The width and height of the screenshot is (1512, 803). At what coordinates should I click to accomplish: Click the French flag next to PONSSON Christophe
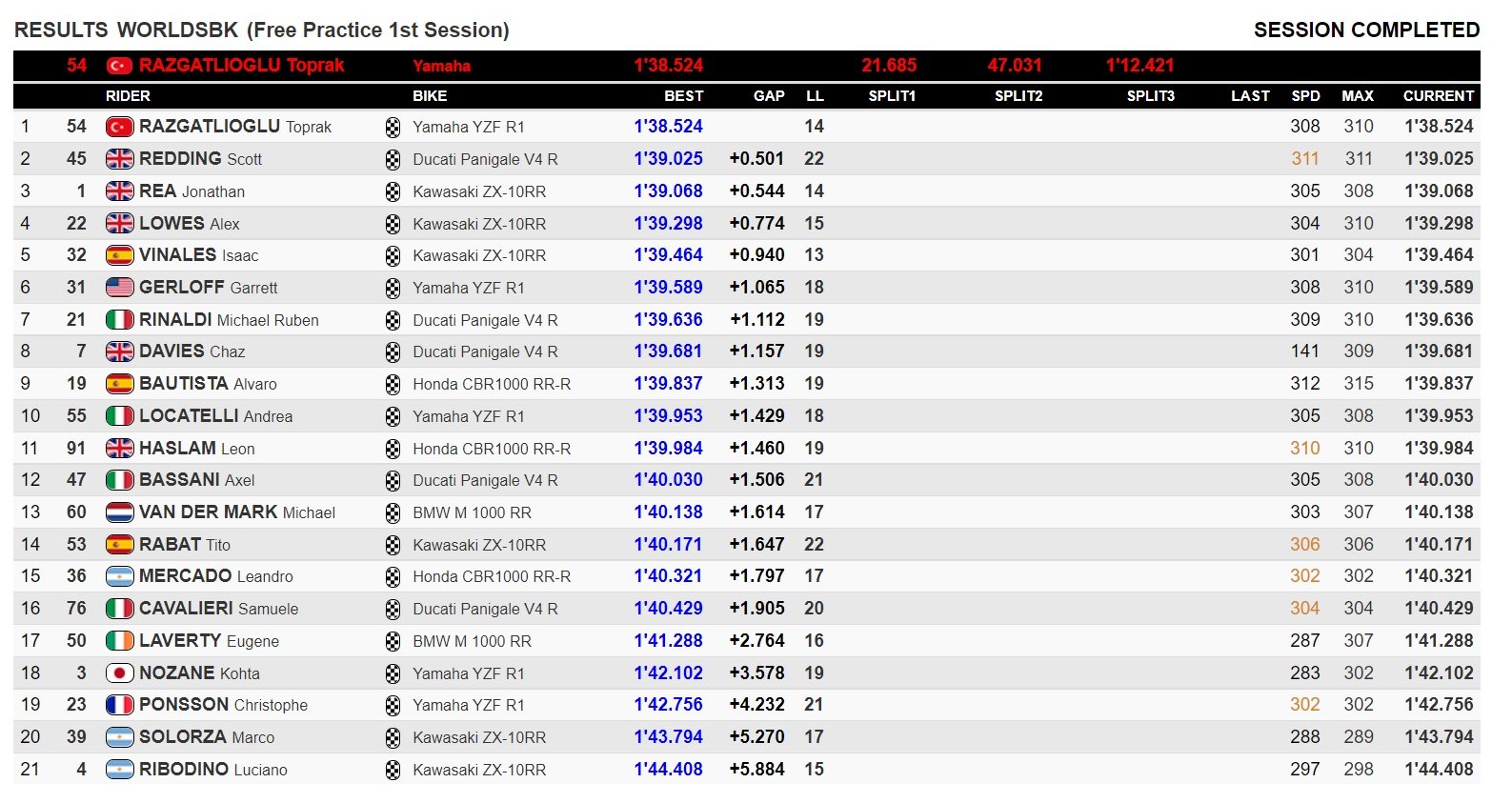click(x=119, y=705)
